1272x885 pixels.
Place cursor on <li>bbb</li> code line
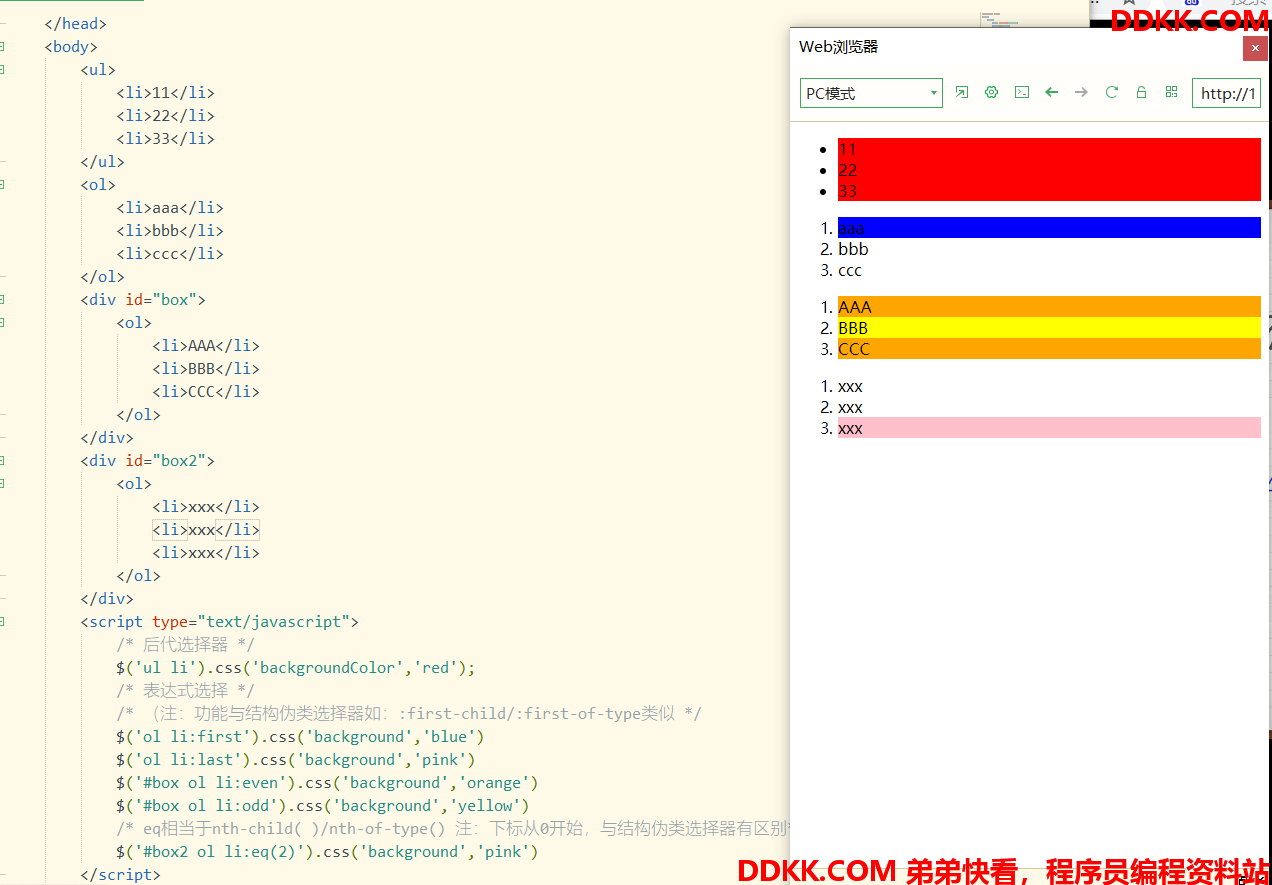[170, 231]
